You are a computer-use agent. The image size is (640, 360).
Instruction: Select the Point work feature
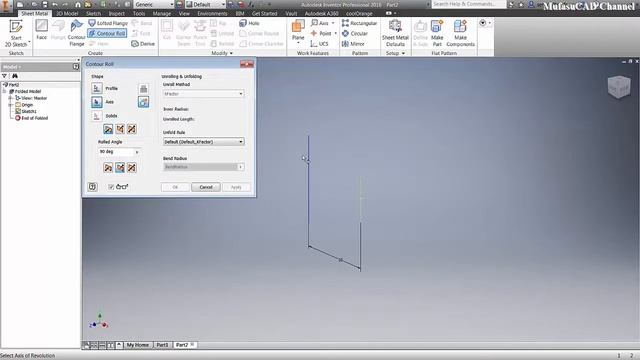click(323, 33)
